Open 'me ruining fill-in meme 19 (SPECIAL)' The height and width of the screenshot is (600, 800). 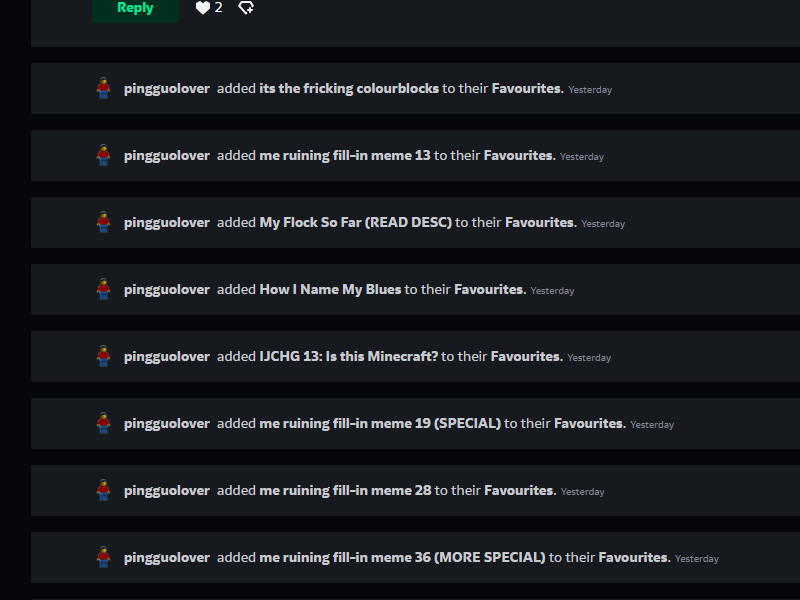pos(380,423)
